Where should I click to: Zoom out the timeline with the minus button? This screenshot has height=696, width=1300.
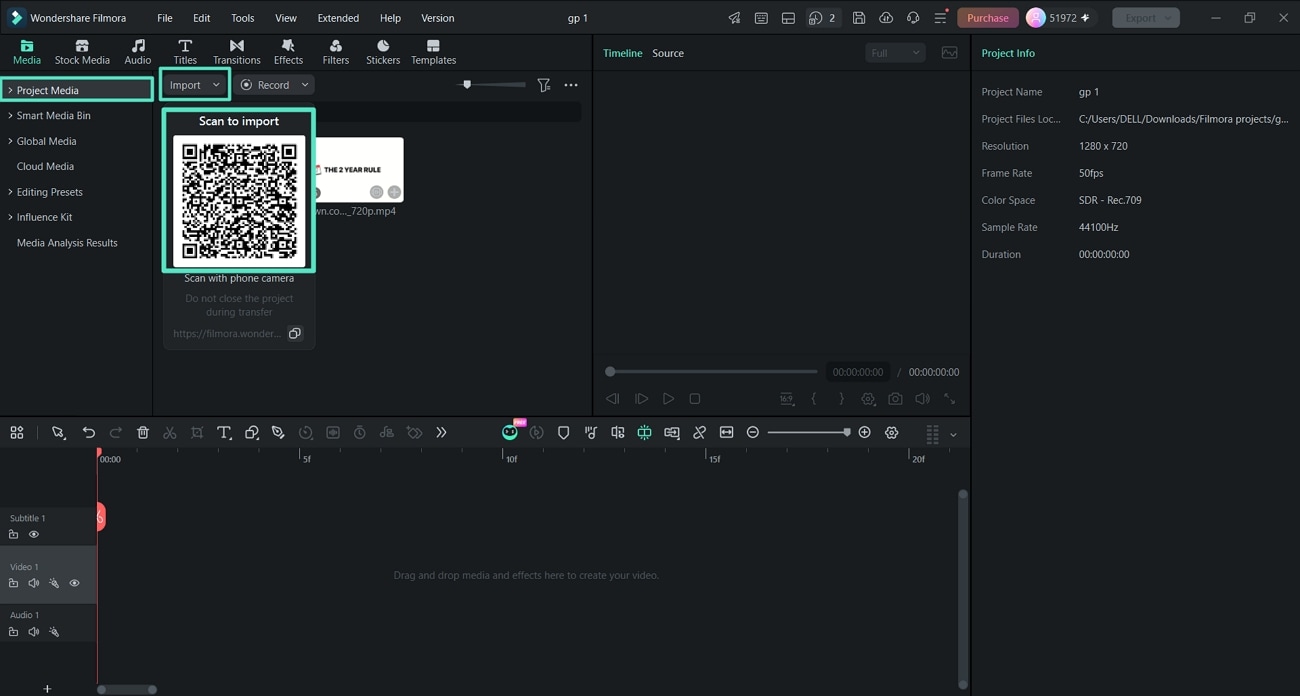753,433
